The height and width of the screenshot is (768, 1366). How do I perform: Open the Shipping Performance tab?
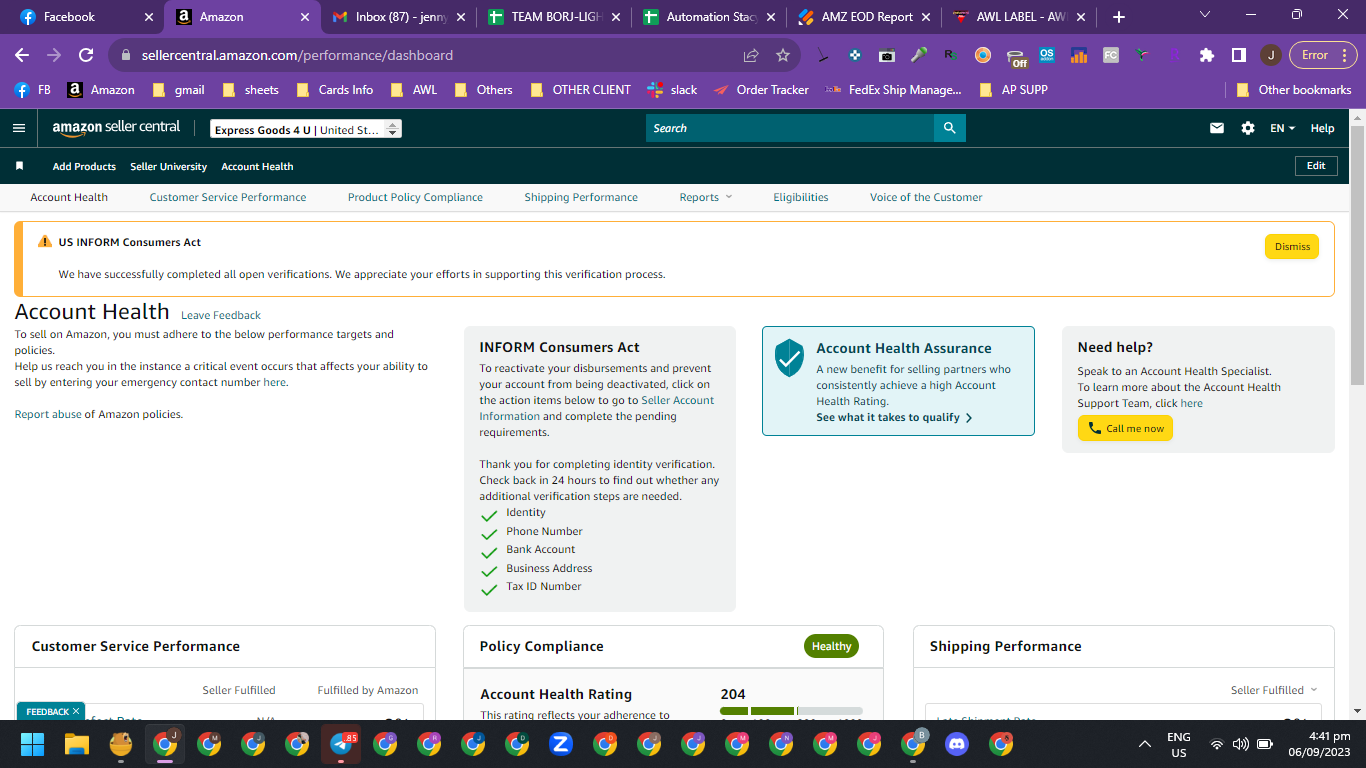[x=581, y=197]
